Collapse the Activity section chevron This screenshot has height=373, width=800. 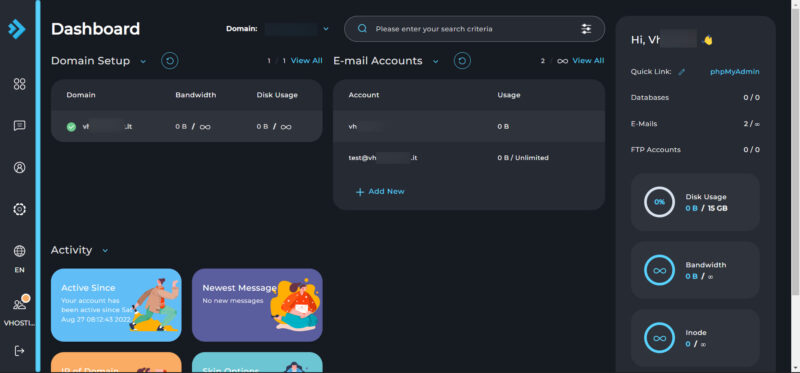tap(105, 251)
